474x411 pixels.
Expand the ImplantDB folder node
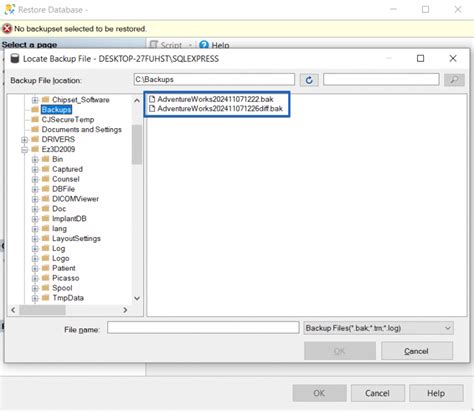click(x=35, y=219)
